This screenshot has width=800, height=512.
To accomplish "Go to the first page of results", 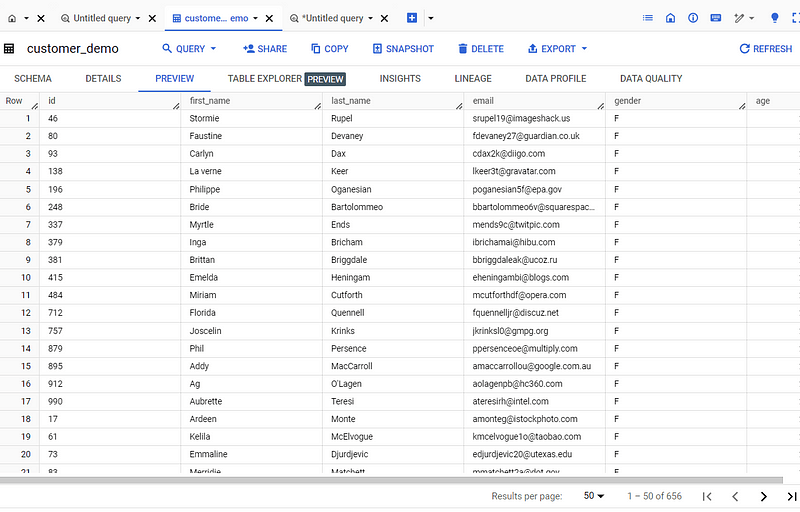I will click(x=707, y=496).
